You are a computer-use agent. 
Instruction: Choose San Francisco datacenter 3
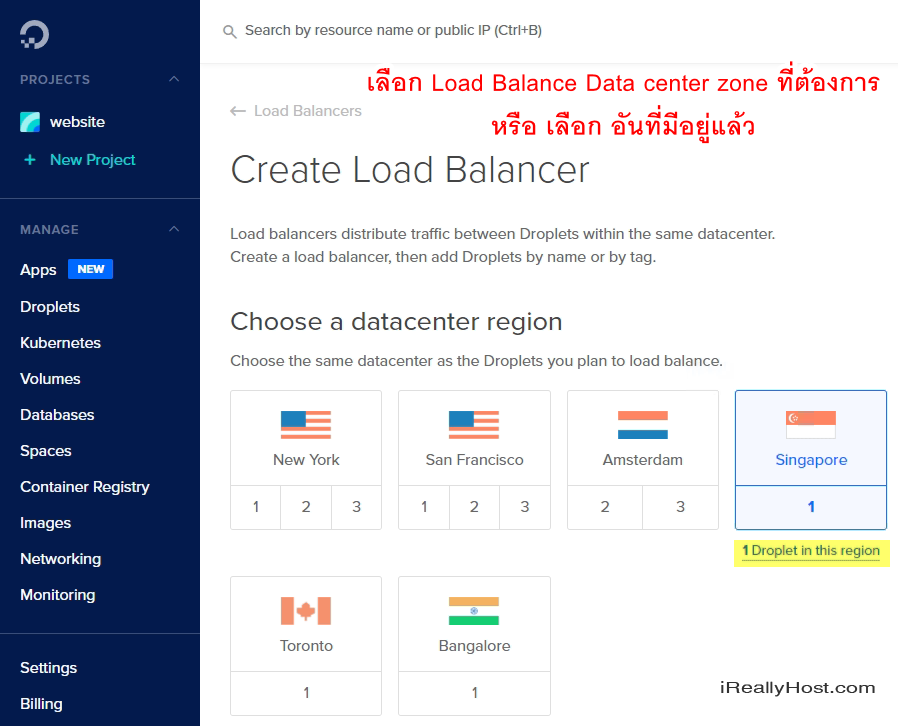tap(525, 507)
